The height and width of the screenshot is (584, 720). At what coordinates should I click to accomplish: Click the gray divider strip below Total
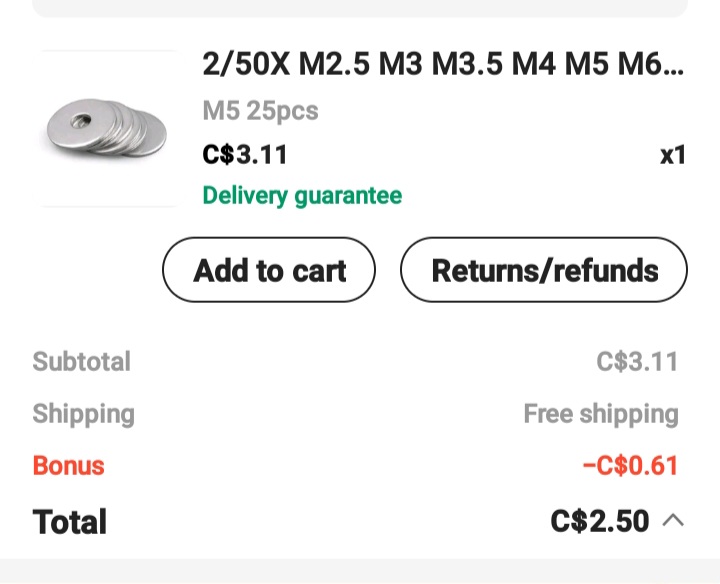pos(360,571)
